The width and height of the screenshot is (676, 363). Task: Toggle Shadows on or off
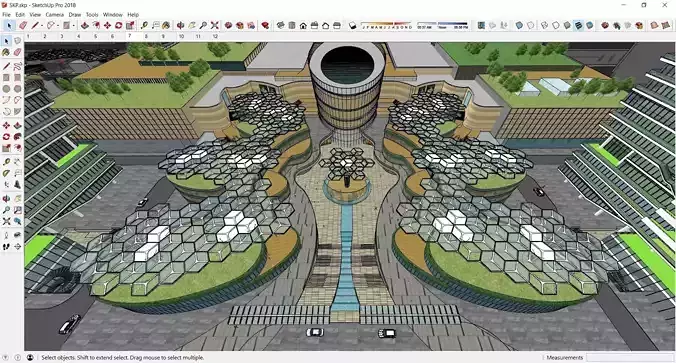click(352, 25)
